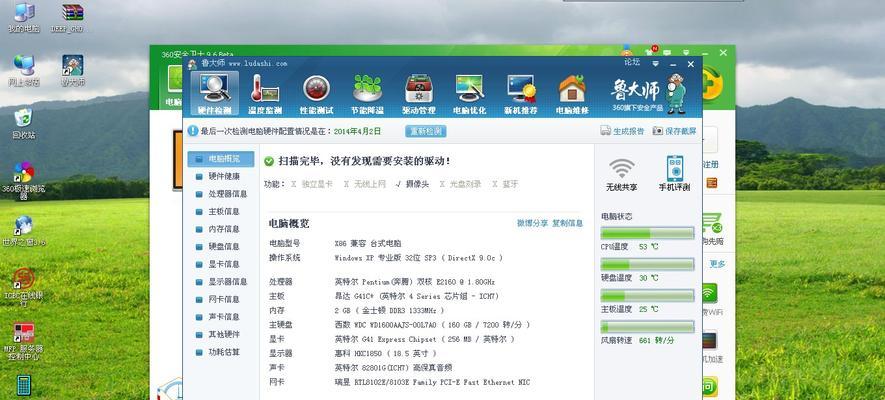Click the 主硬盘 WDC WD1600AAJS value
This screenshot has height=400, width=885.
coord(432,325)
